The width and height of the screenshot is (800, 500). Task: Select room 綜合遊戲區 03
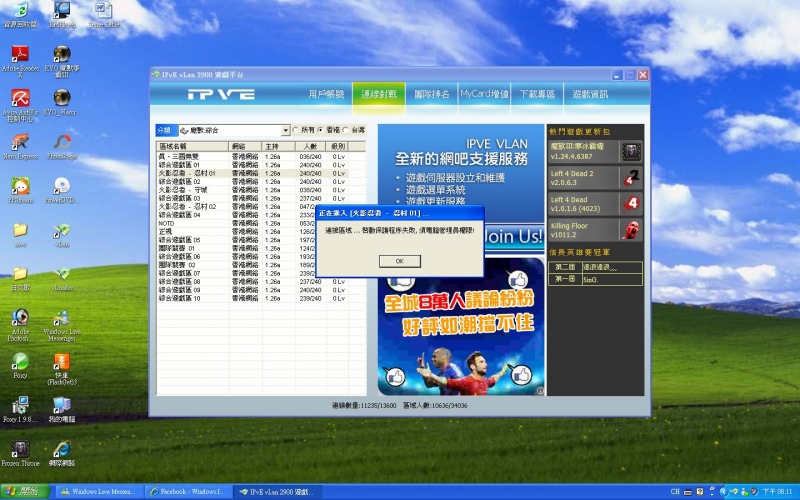point(261,198)
